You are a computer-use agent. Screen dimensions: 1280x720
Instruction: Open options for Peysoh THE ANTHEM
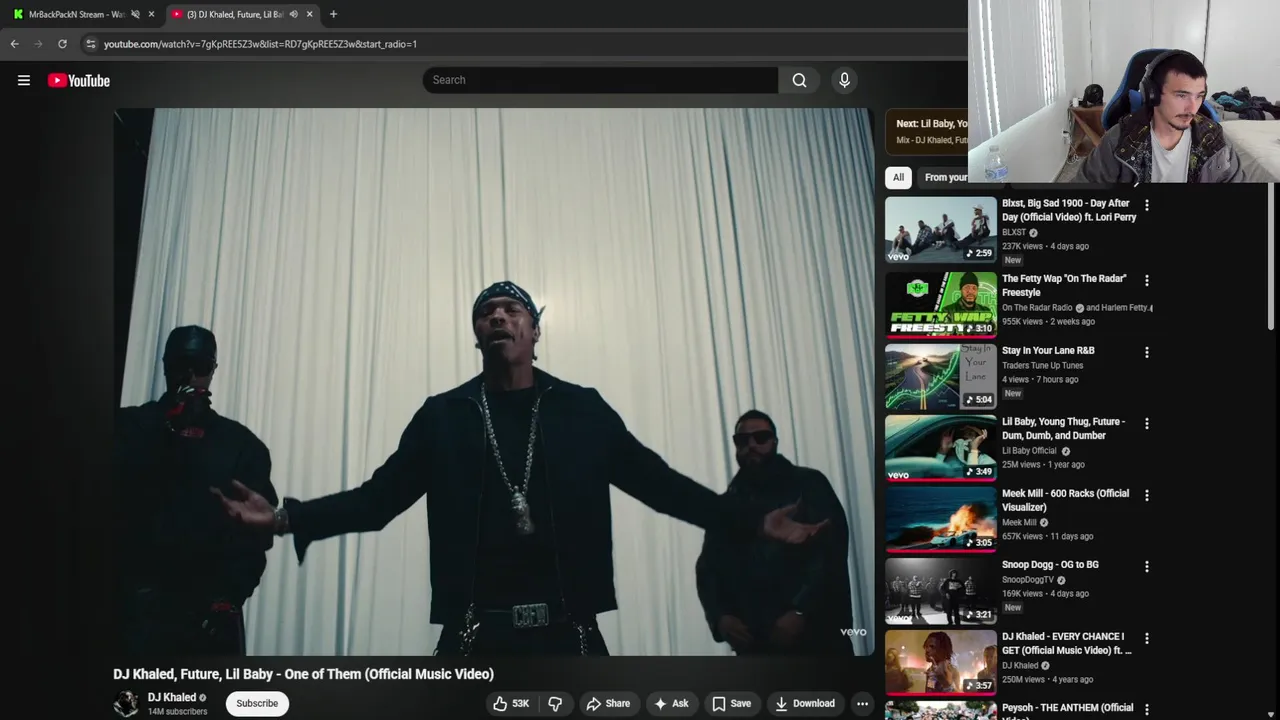pos(1147,709)
